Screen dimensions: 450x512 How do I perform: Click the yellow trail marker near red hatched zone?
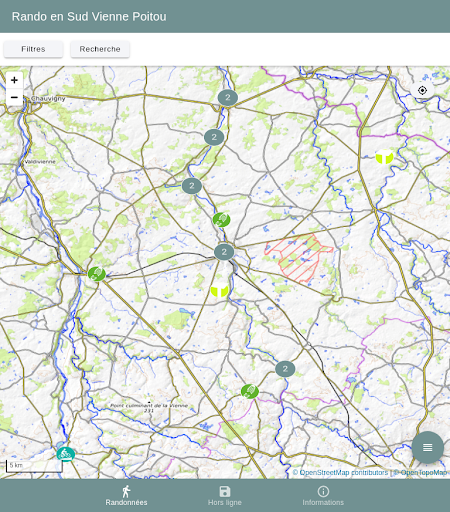click(219, 290)
